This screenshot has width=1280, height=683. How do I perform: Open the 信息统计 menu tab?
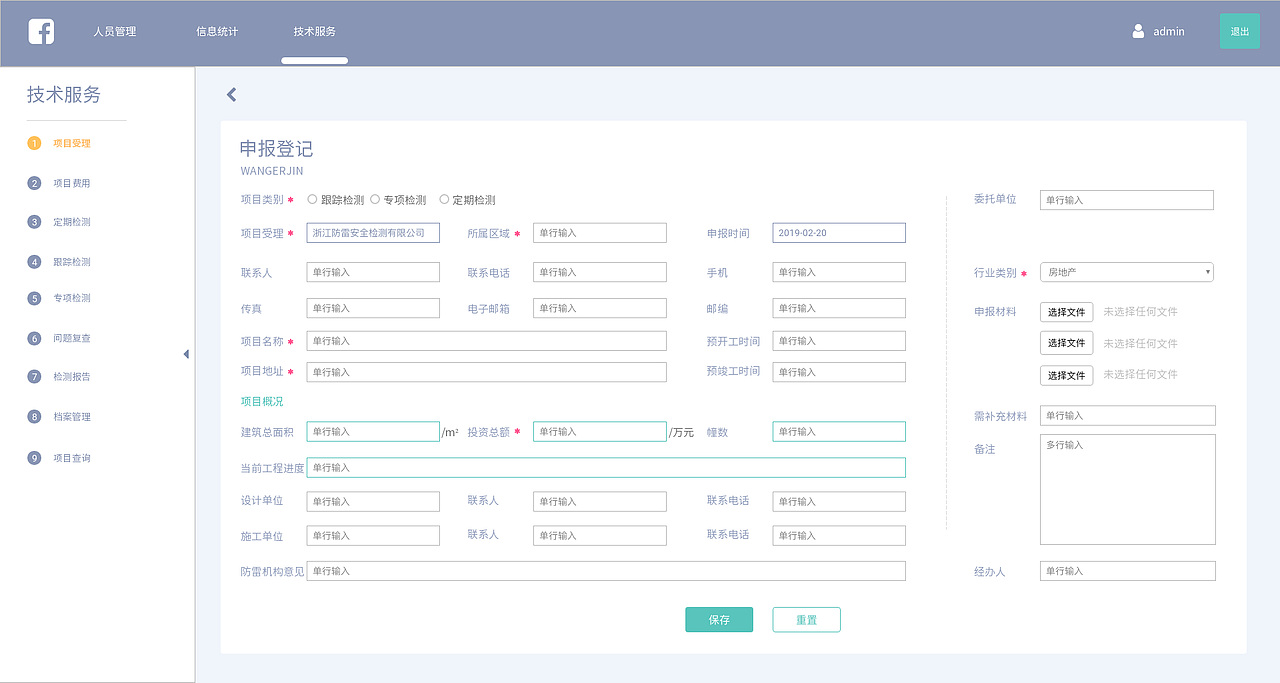point(219,31)
